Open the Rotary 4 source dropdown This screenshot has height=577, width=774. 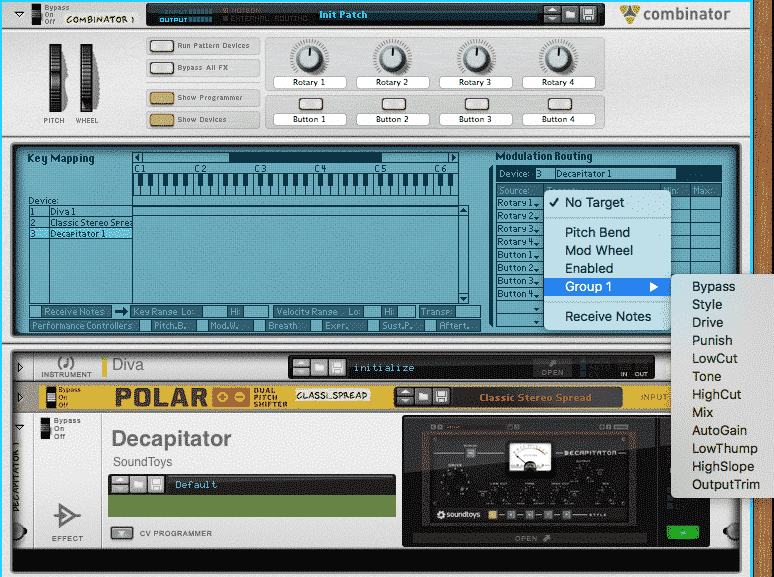pyautogui.click(x=518, y=242)
